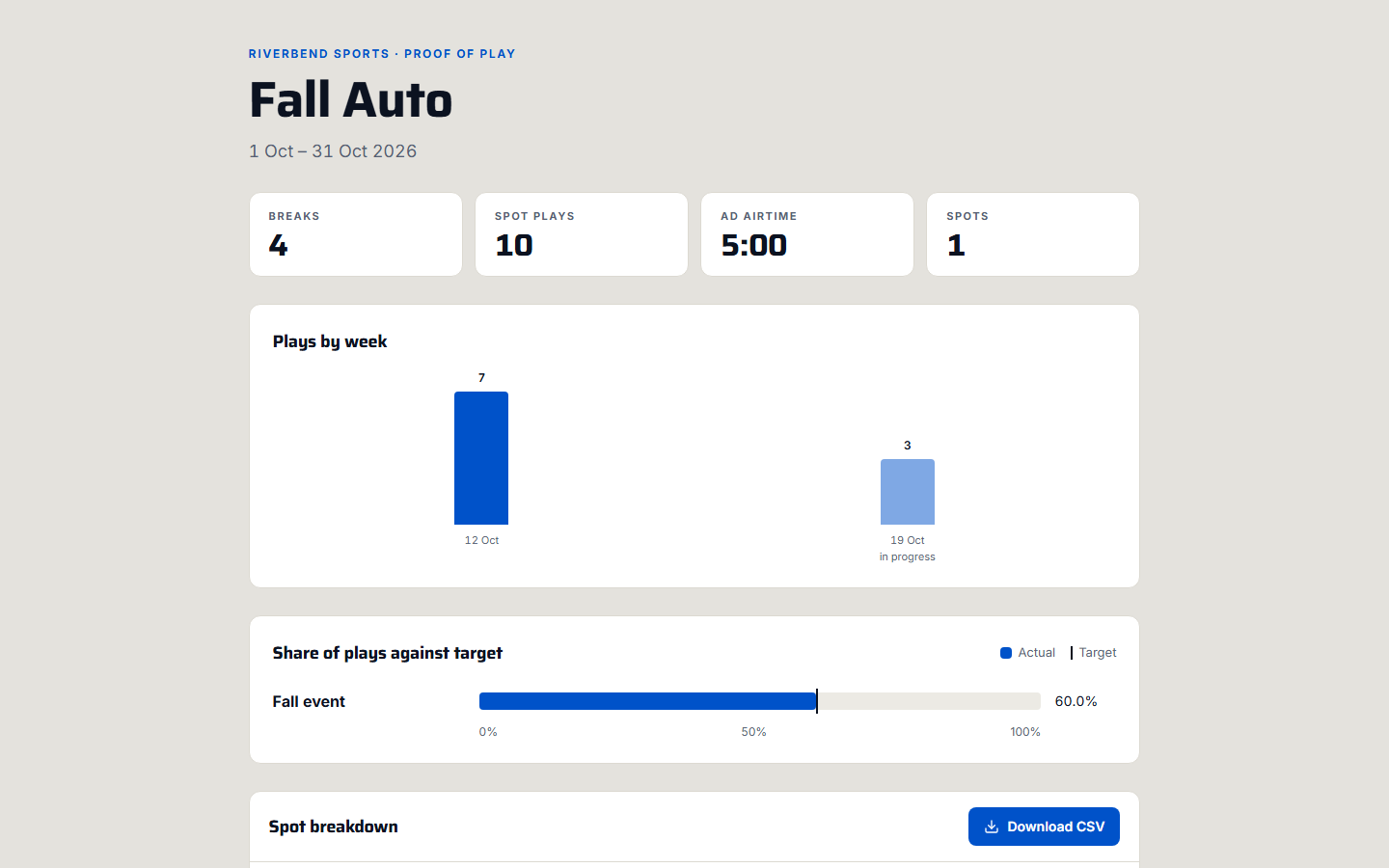Click the 19 Oct in-progress bar
The image size is (1389, 868).
coord(908,492)
